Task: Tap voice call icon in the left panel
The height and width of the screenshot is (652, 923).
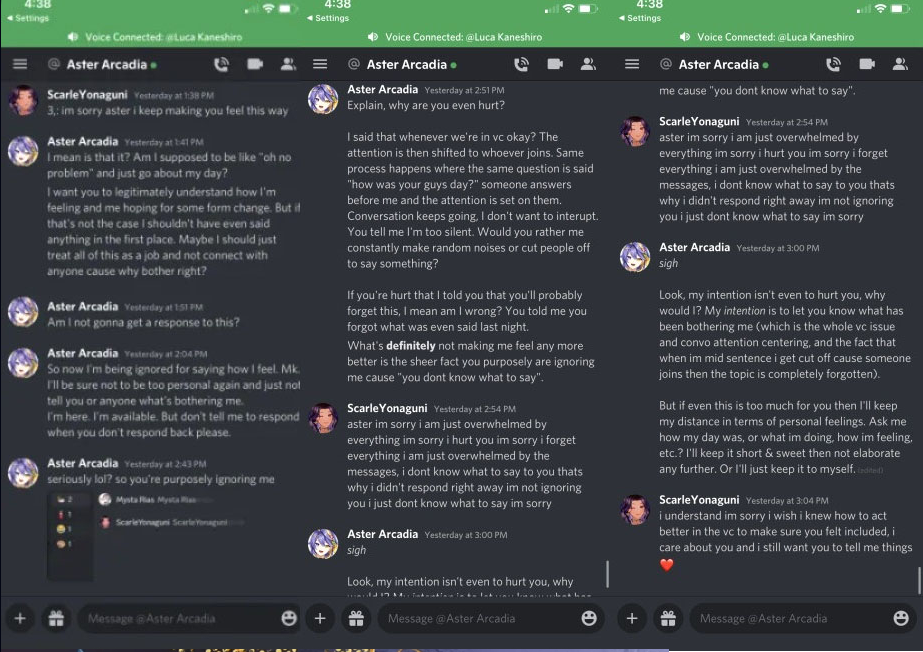Action: [x=221, y=64]
